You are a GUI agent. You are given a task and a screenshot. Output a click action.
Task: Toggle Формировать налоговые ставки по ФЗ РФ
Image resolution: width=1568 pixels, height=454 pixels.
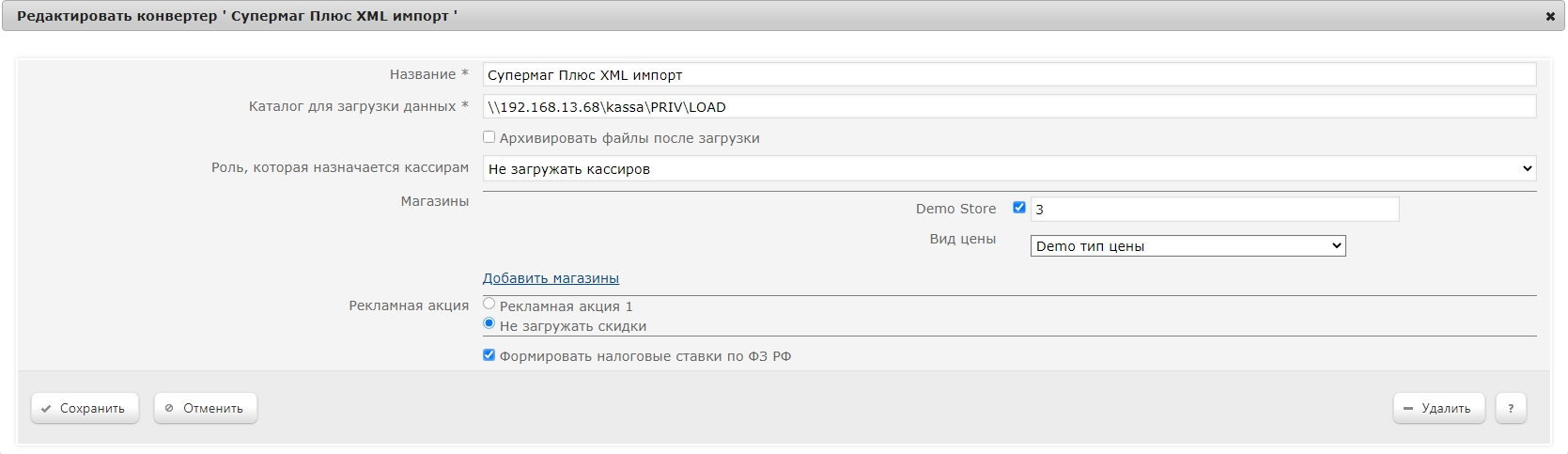[489, 355]
